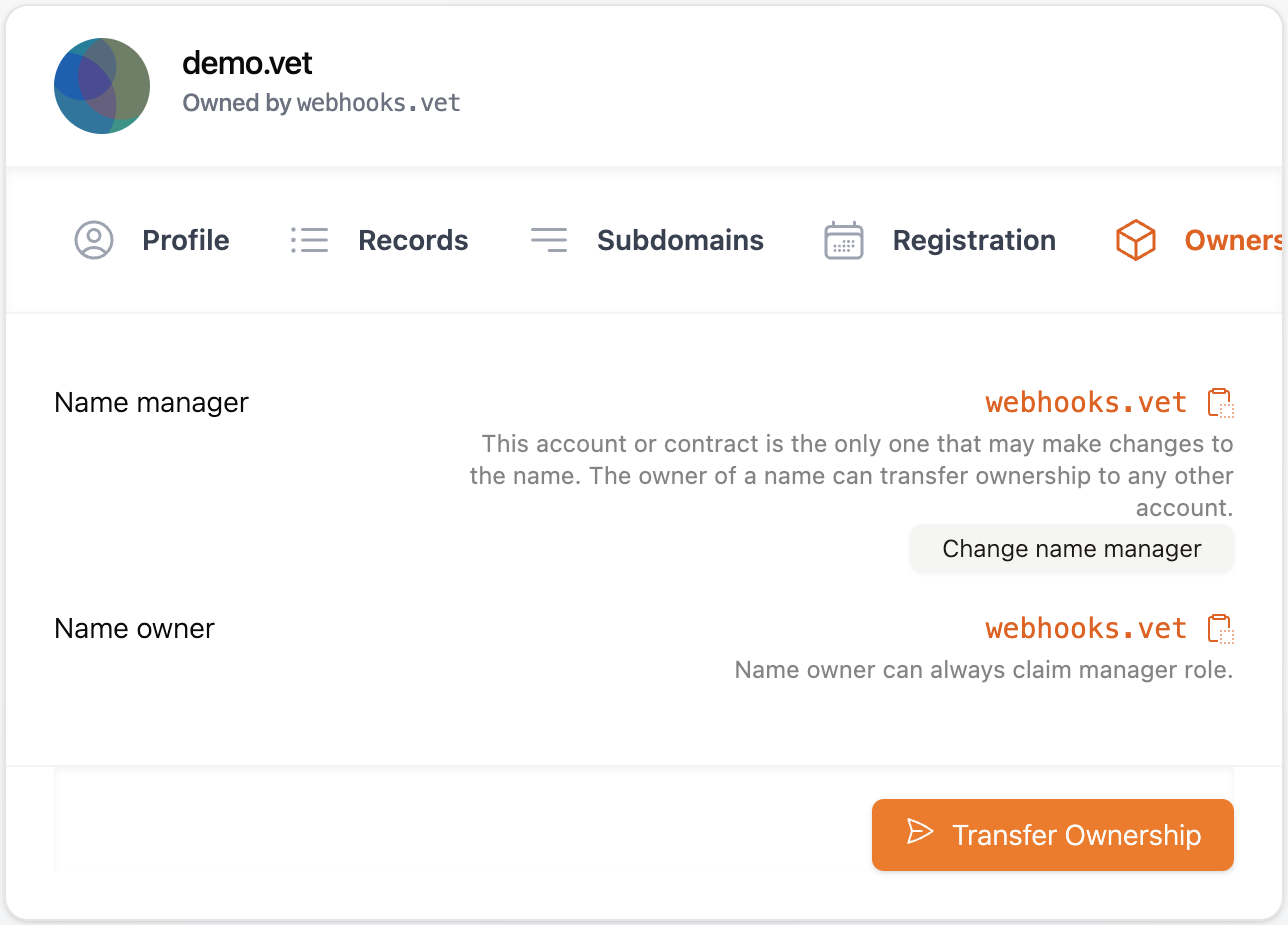The height and width of the screenshot is (925, 1288).
Task: Click webhooks.vet in the Owned by header
Action: tap(378, 103)
